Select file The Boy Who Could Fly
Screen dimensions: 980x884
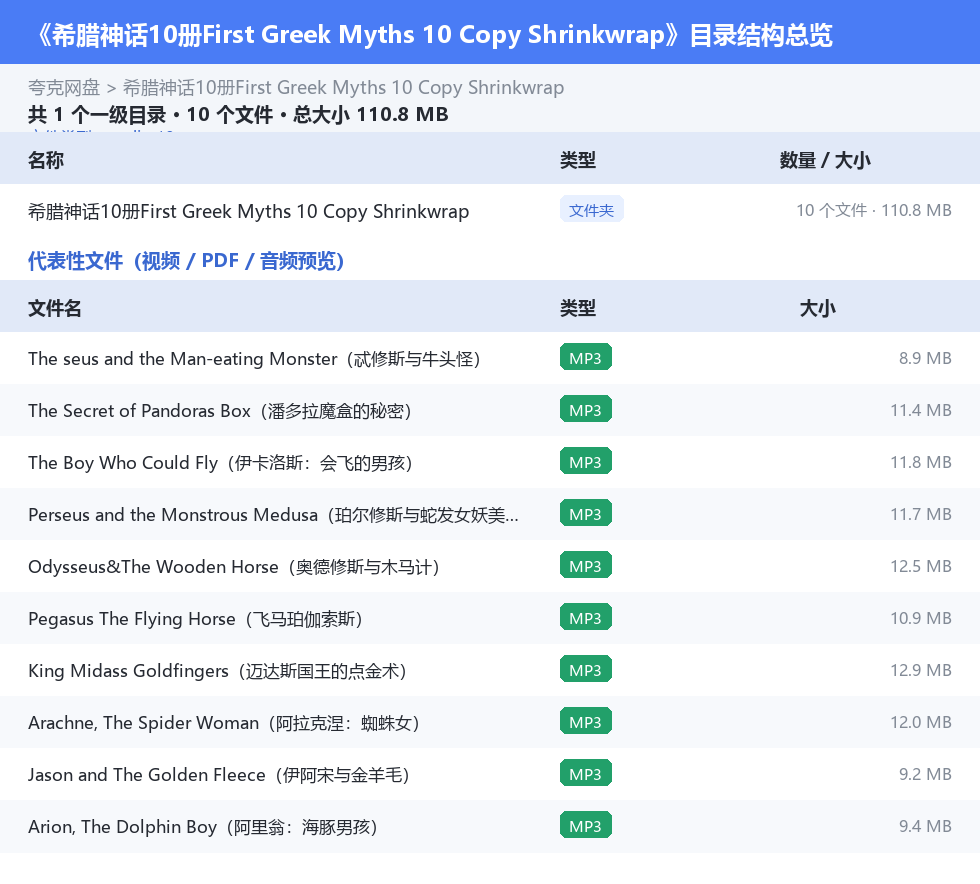click(x=220, y=463)
